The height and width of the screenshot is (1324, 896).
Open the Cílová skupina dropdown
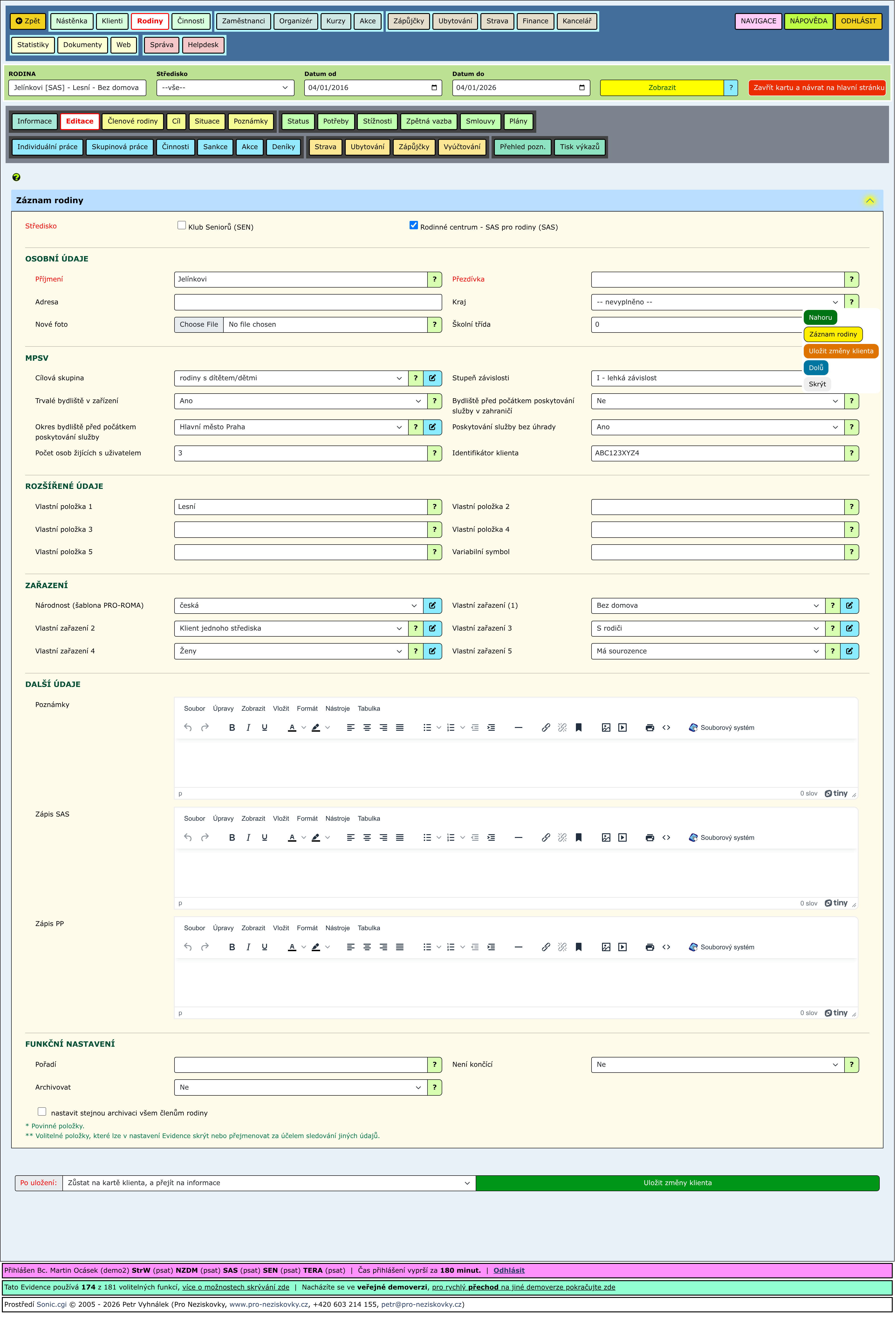point(291,378)
